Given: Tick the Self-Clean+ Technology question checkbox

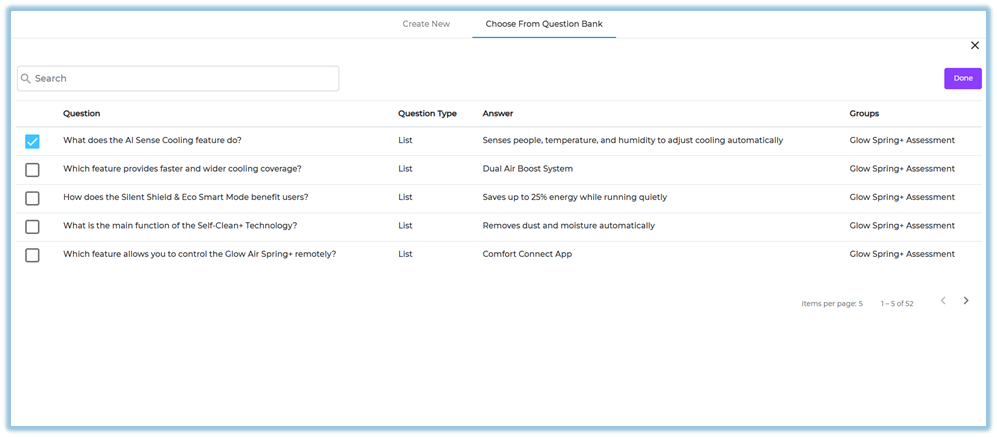Looking at the screenshot, I should pyautogui.click(x=32, y=227).
